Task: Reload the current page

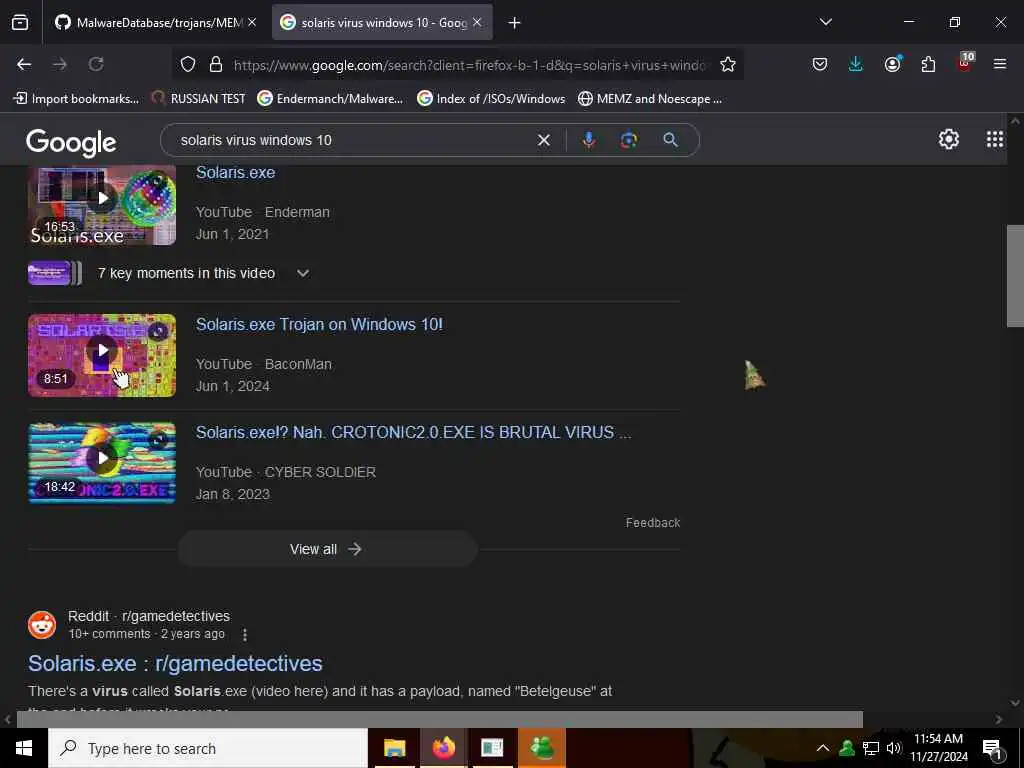Action: point(96,64)
